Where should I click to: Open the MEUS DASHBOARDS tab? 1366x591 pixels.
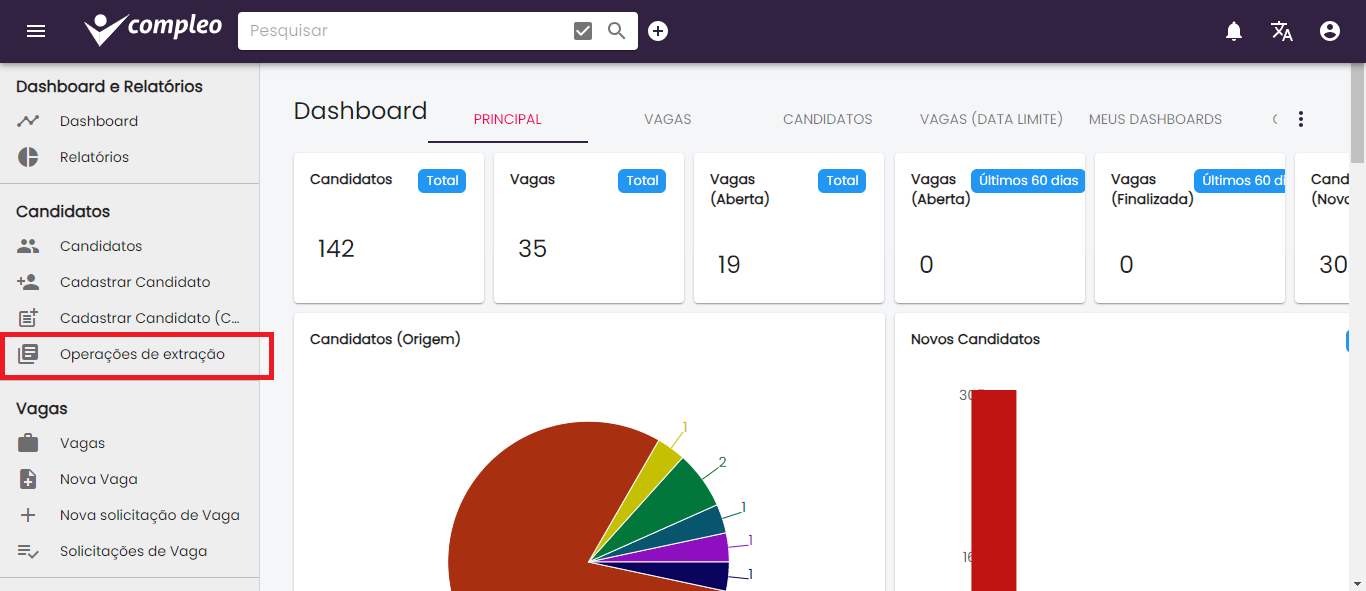pyautogui.click(x=1155, y=119)
